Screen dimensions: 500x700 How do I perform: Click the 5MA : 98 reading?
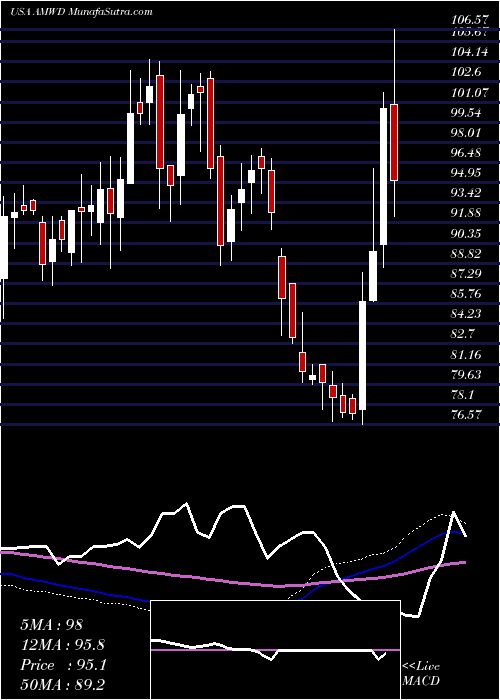[52, 624]
